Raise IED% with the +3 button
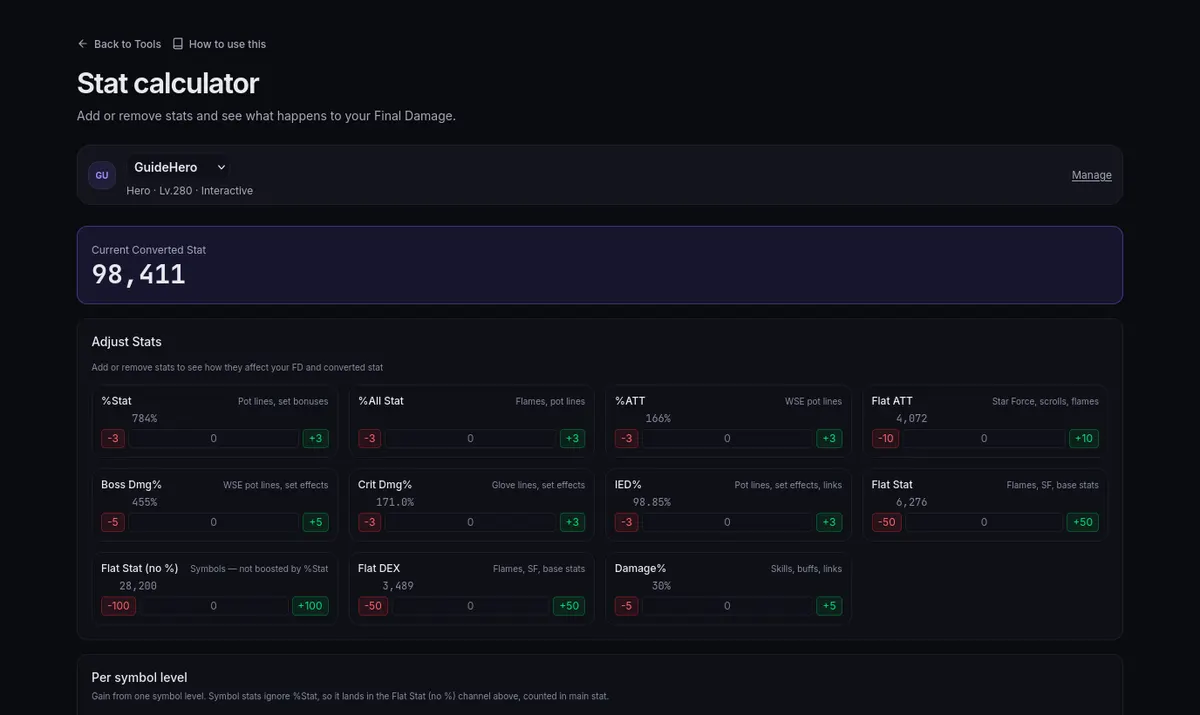The width and height of the screenshot is (1200, 715). (829, 522)
